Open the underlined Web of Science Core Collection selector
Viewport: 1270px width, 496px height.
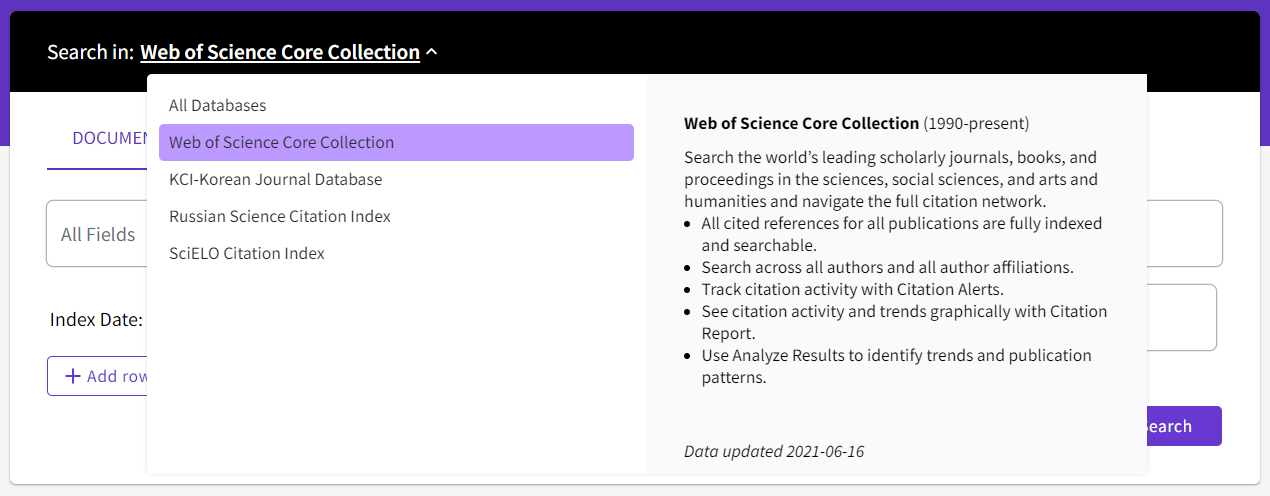tap(280, 52)
